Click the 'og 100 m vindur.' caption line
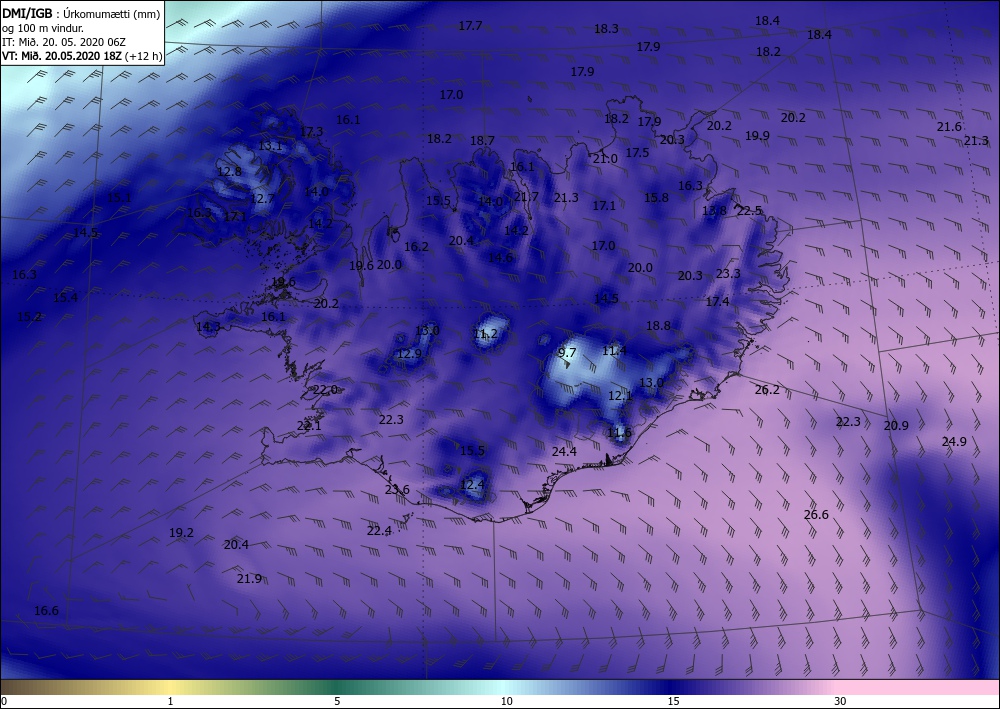1000x709 pixels. pyautogui.click(x=43, y=28)
